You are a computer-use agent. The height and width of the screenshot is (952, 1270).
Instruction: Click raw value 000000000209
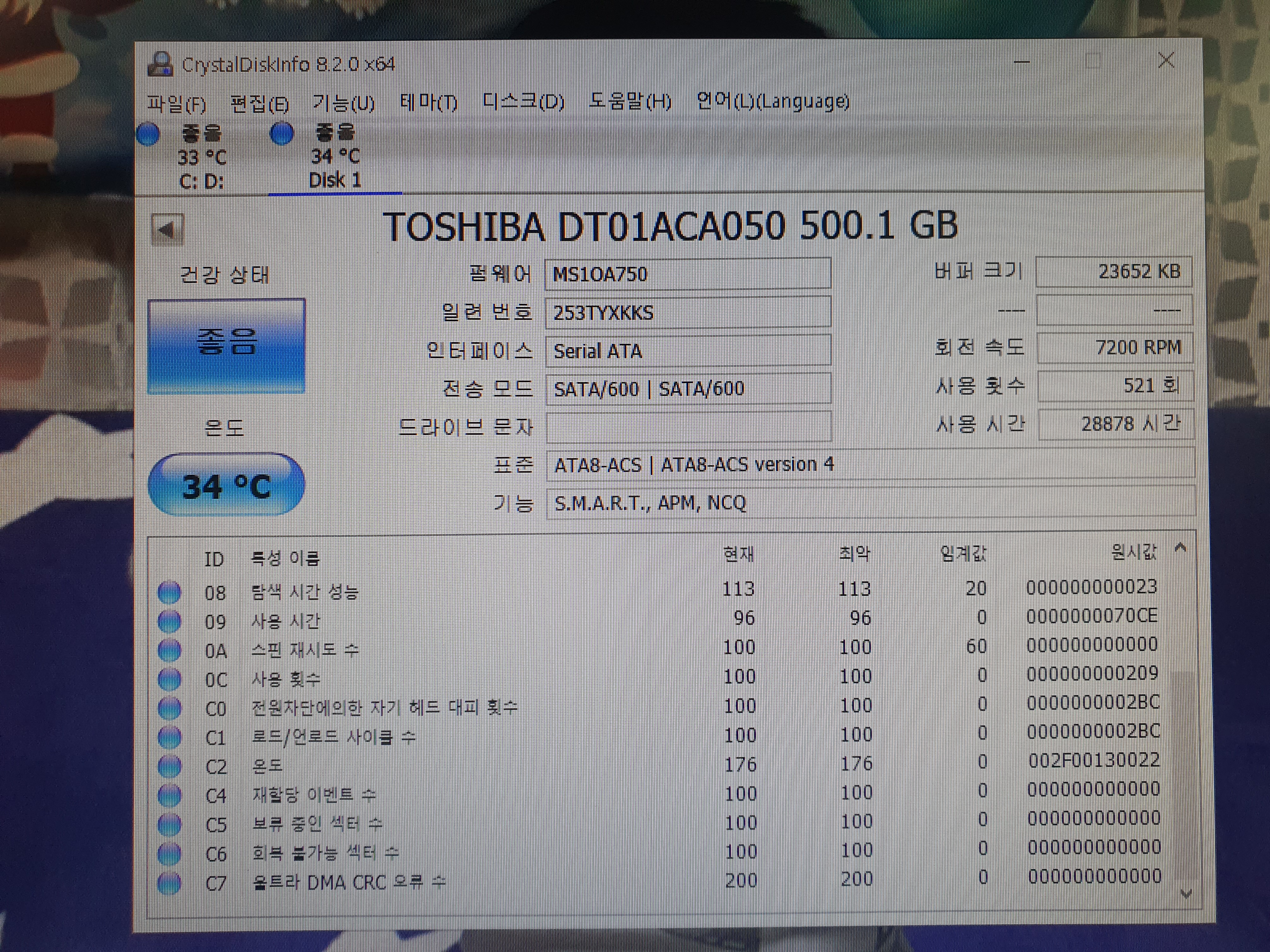[1092, 674]
